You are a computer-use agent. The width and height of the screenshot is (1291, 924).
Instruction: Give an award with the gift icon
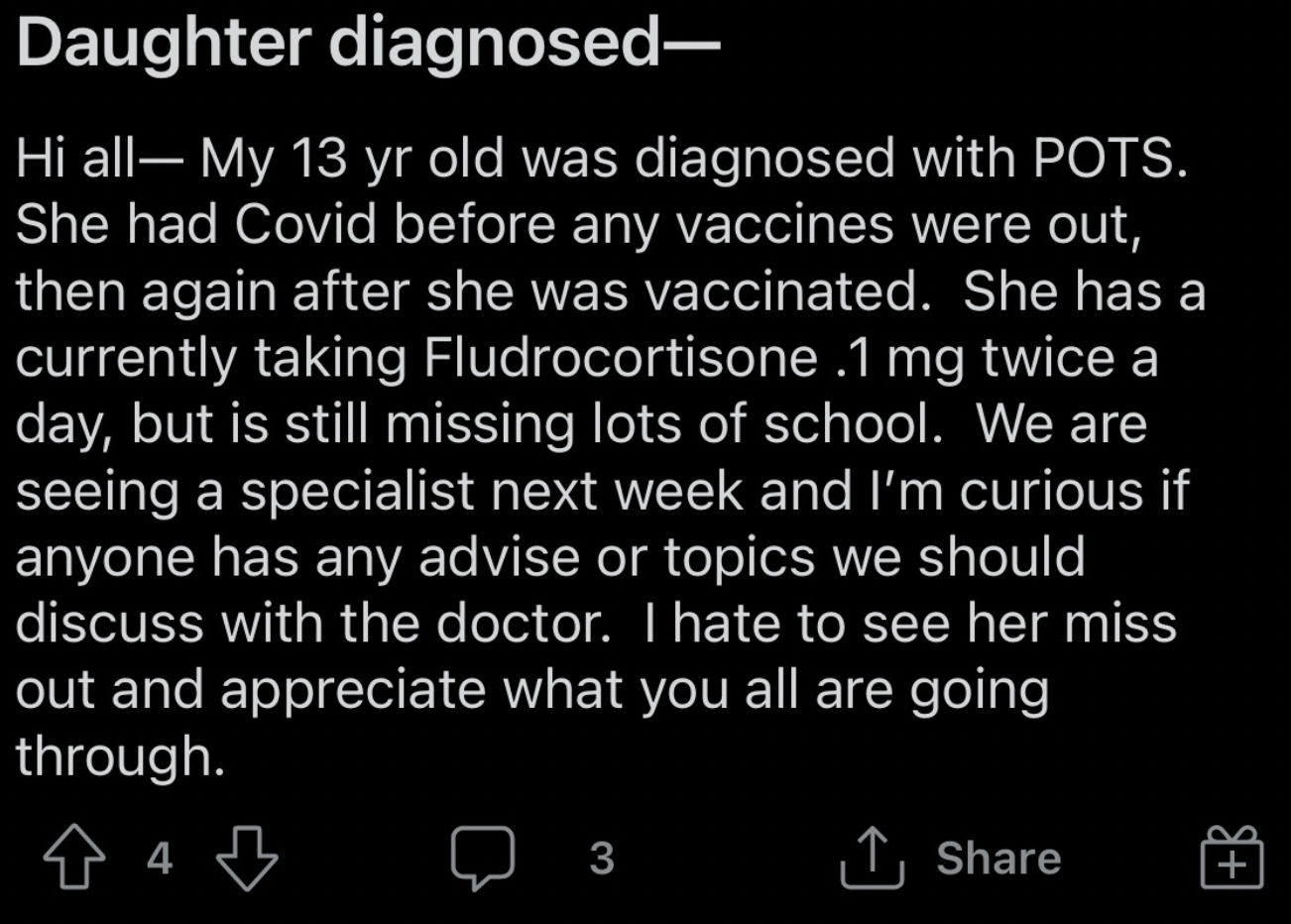(1232, 858)
